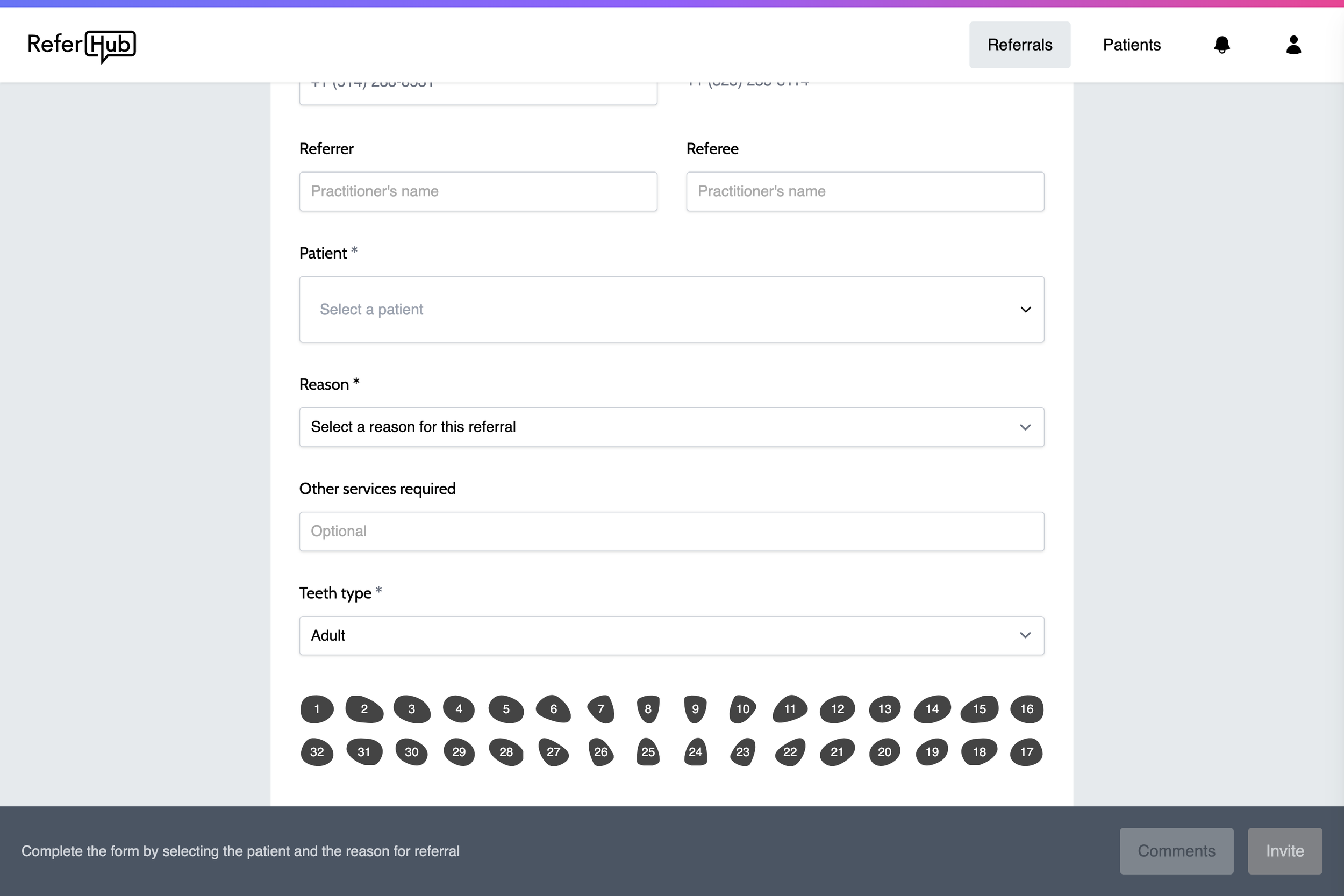The width and height of the screenshot is (1344, 896).
Task: Select tooth number 28
Action: pyautogui.click(x=506, y=752)
